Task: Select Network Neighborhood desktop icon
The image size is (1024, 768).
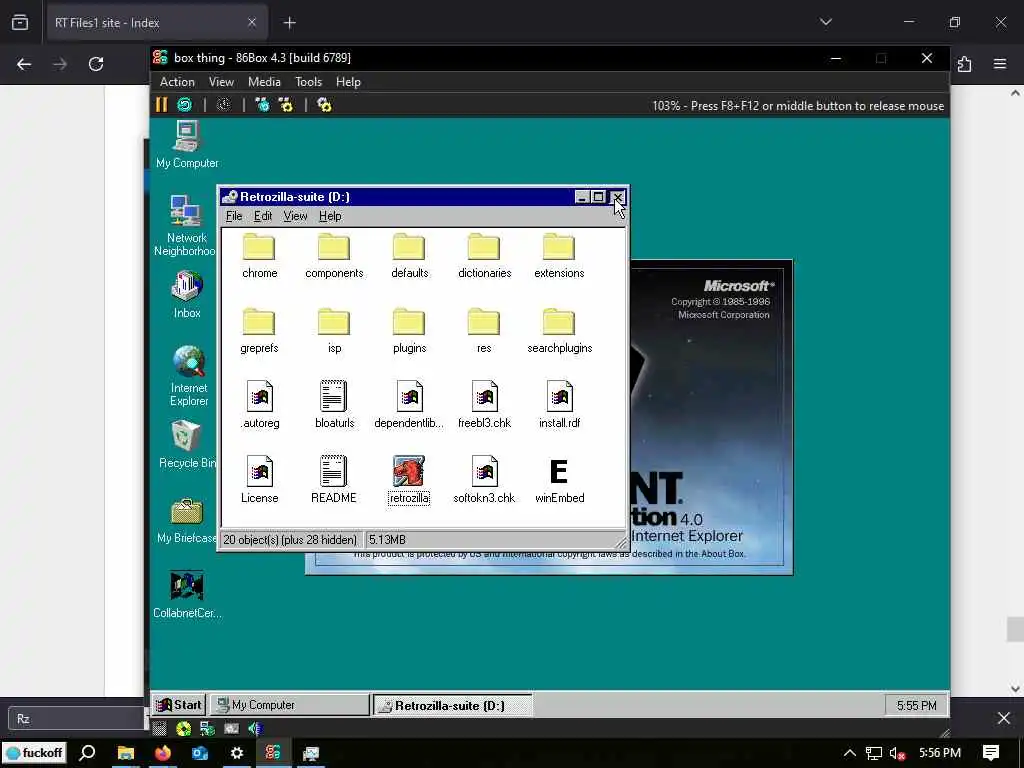Action: tap(185, 225)
